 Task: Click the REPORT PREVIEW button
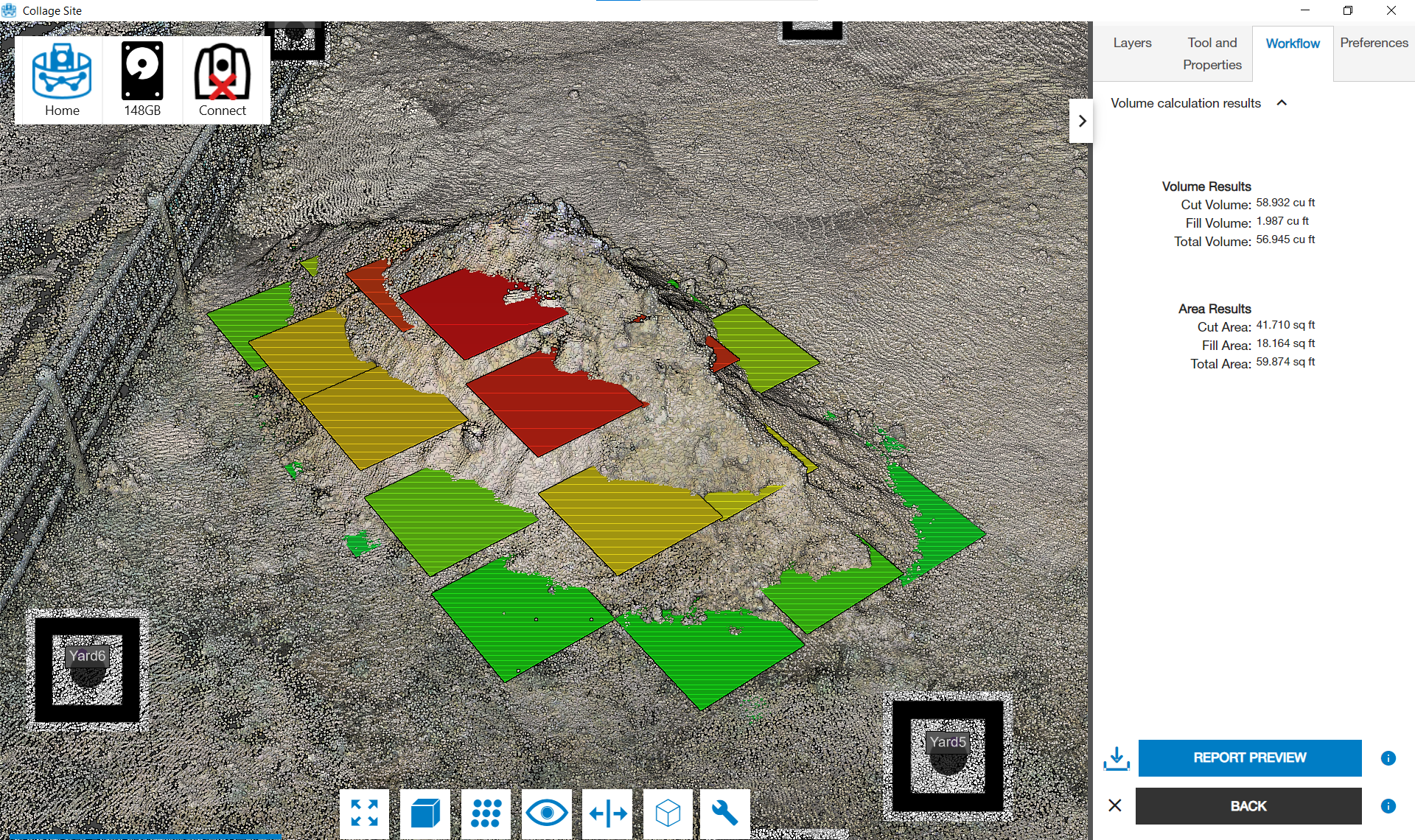pyautogui.click(x=1249, y=757)
